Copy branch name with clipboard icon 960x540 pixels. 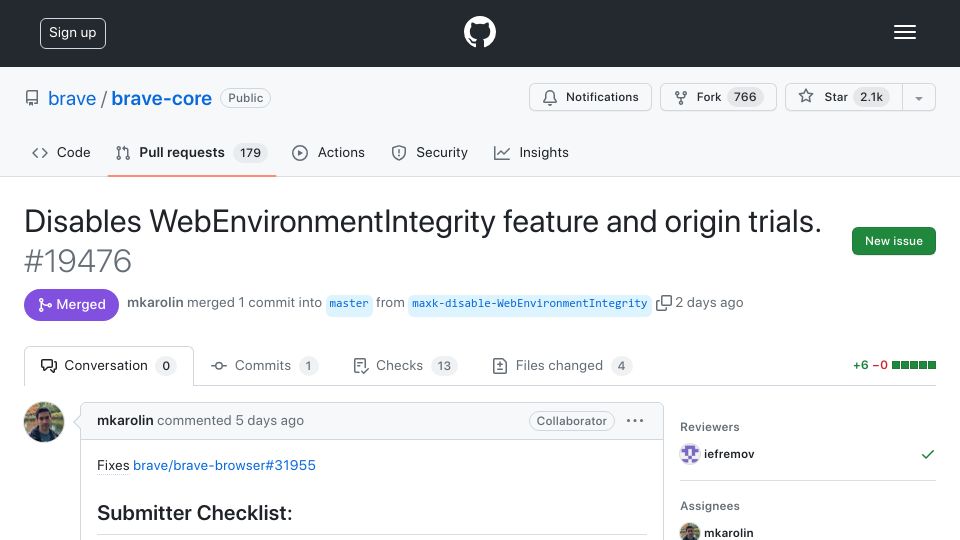coord(664,303)
